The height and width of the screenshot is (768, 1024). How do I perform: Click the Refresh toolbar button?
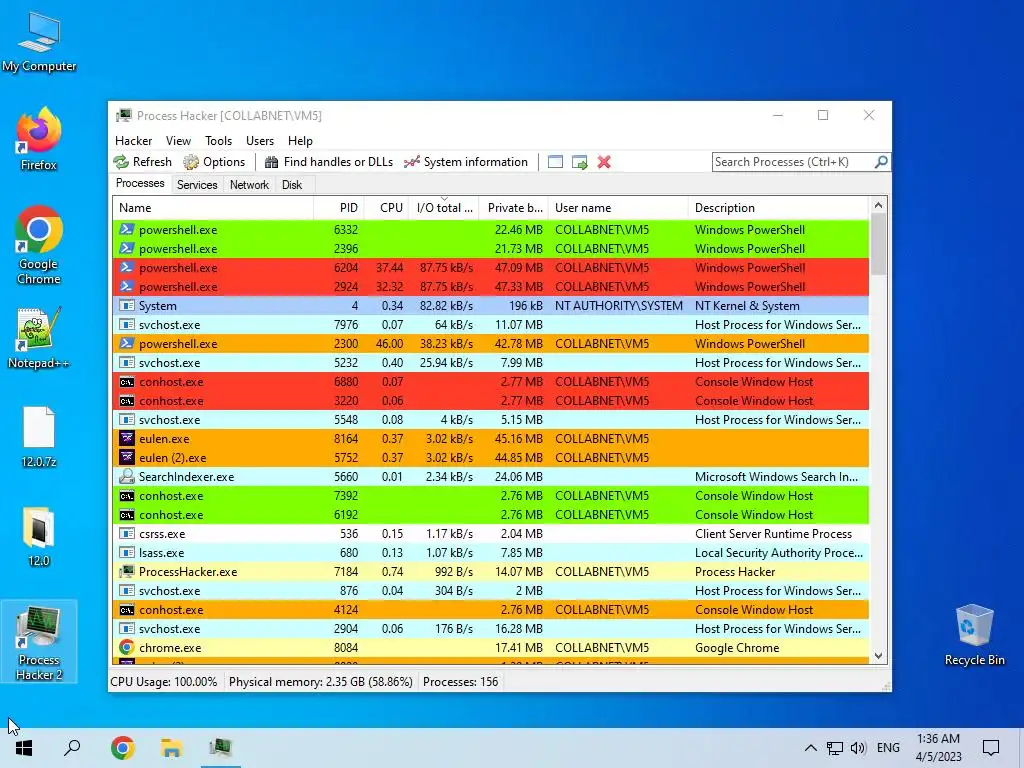[x=142, y=162]
